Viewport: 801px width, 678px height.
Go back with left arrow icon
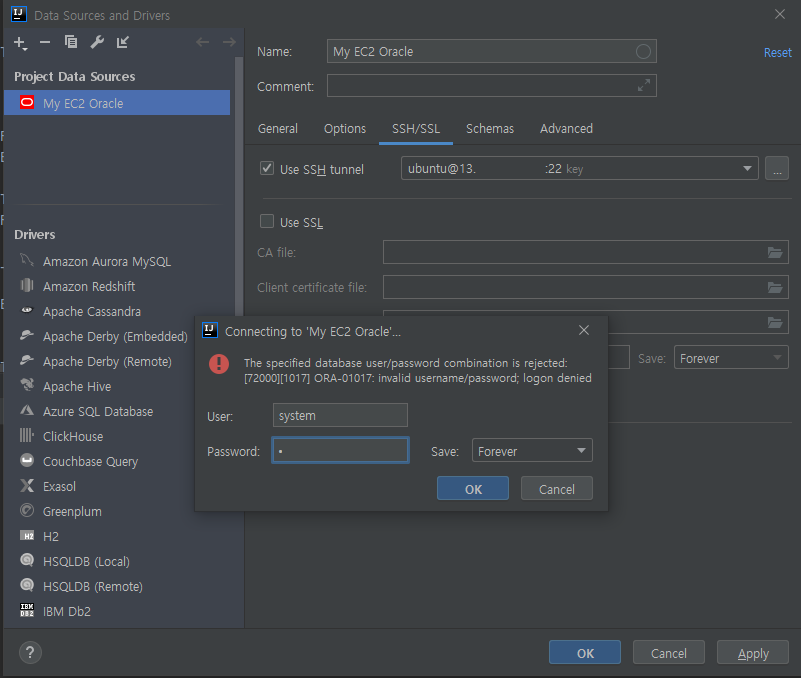pyautogui.click(x=203, y=42)
